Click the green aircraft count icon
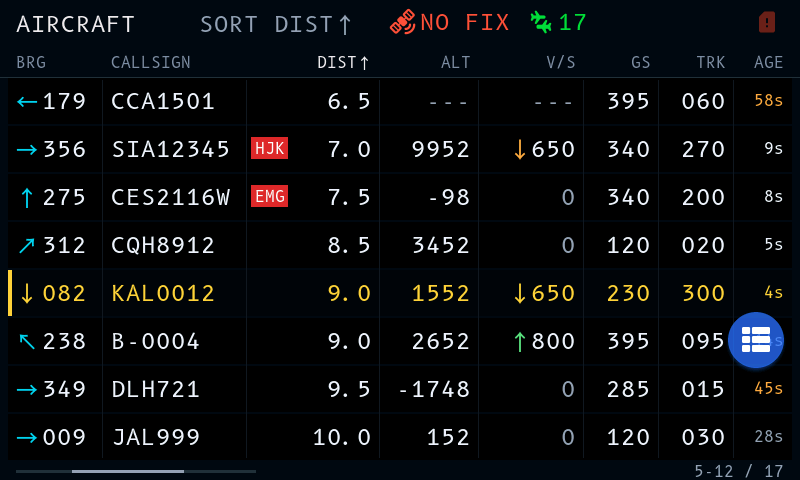This screenshot has height=480, width=800. pos(541,22)
